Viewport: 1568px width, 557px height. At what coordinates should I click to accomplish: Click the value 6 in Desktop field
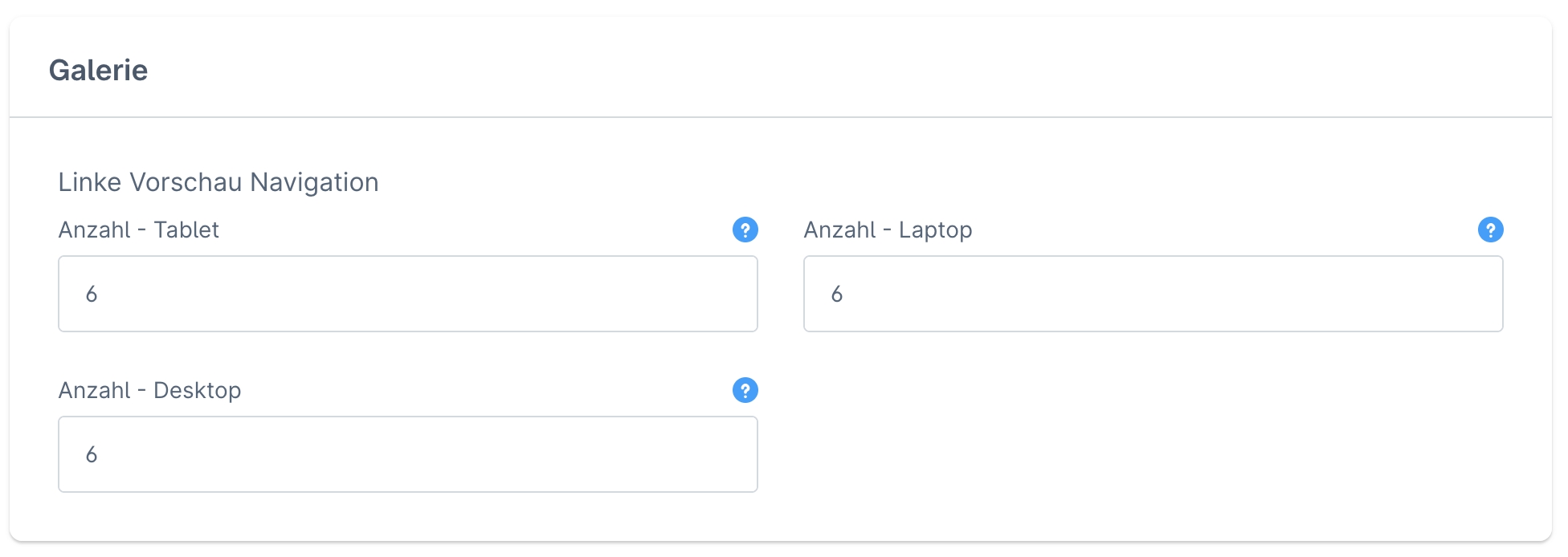point(92,455)
